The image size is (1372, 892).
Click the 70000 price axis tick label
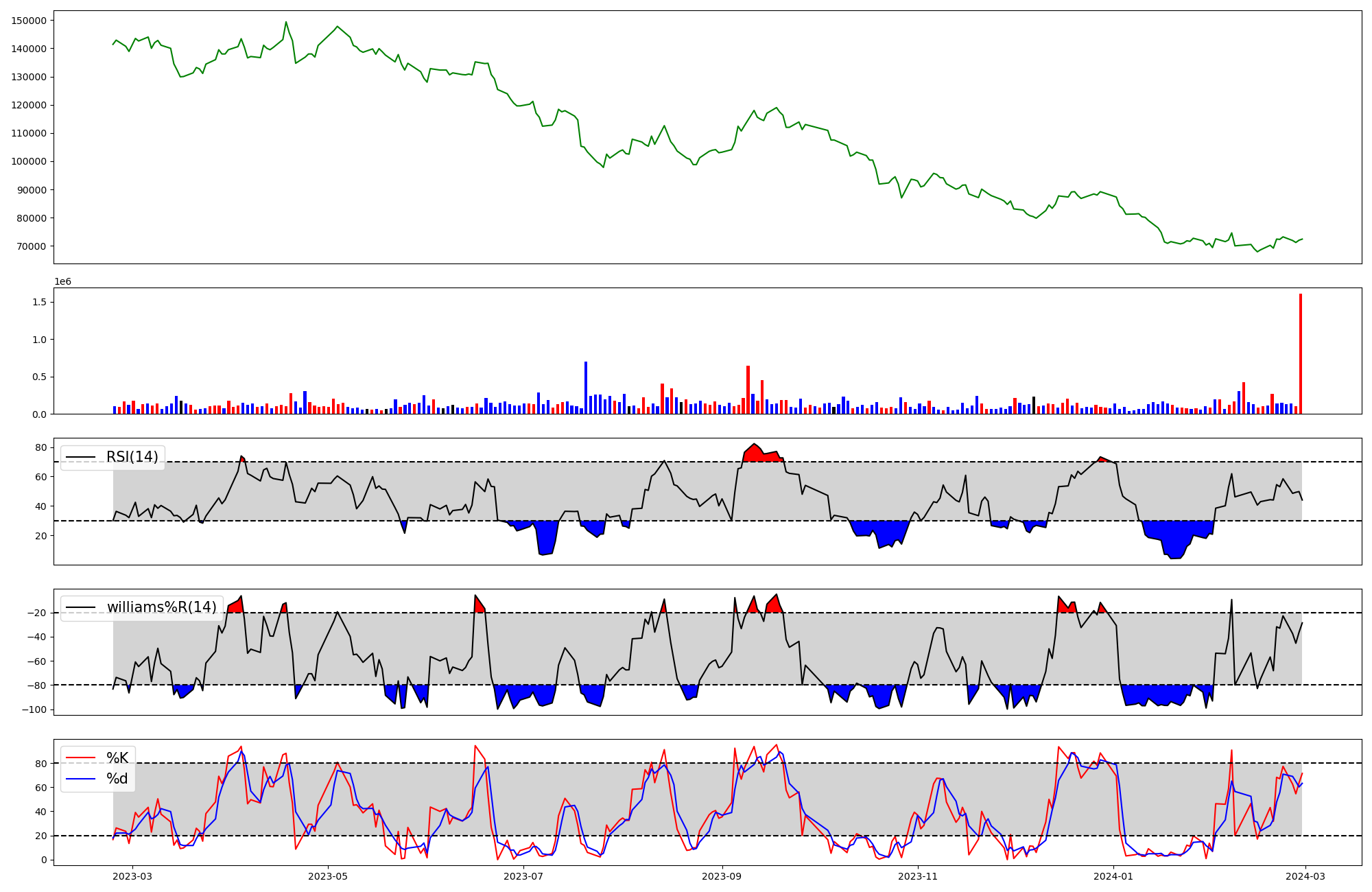32,246
